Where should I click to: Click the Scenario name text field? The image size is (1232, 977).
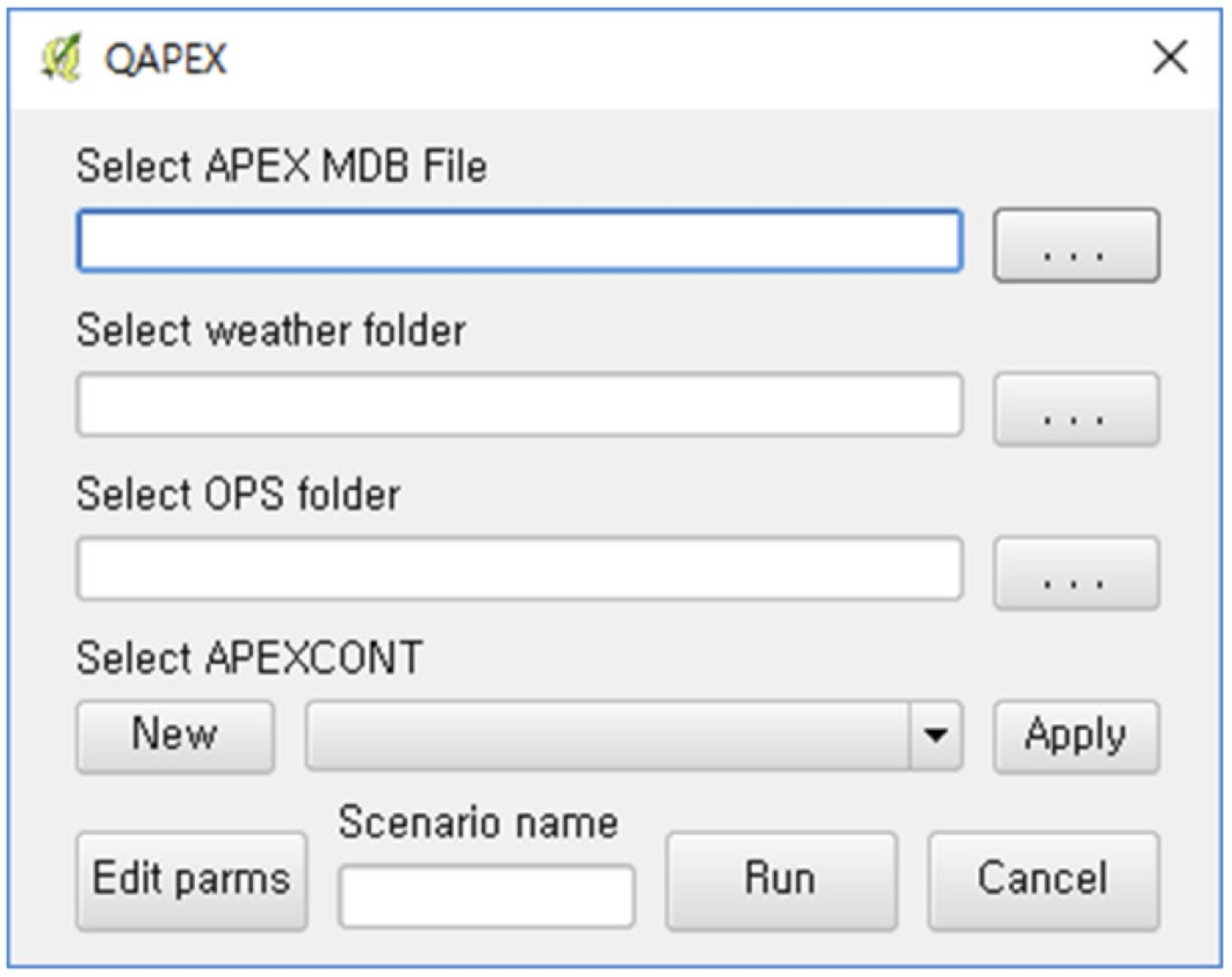486,896
